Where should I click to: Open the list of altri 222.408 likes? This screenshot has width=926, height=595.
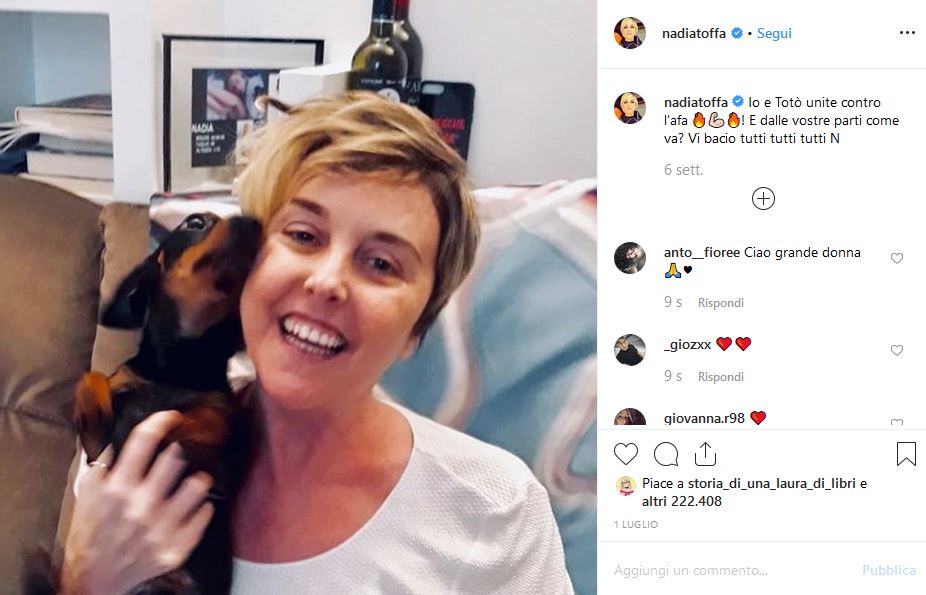point(682,501)
